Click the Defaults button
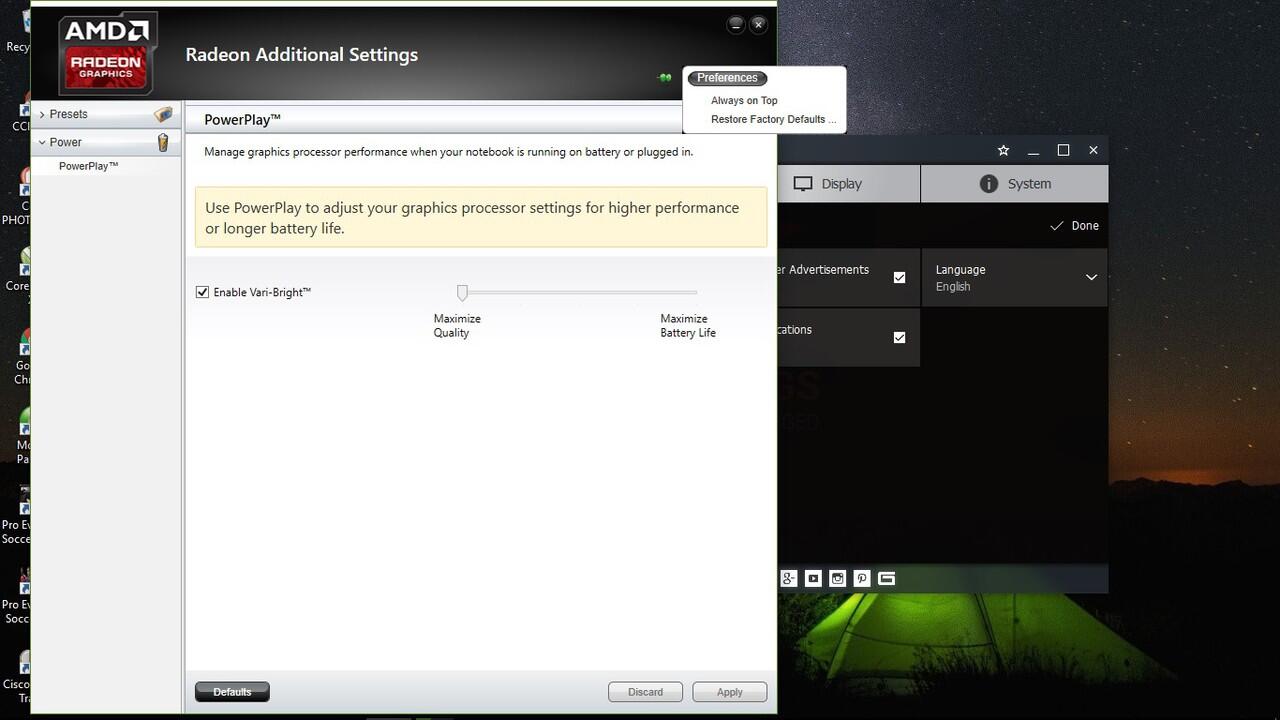Image resolution: width=1280 pixels, height=720 pixels. click(x=232, y=692)
